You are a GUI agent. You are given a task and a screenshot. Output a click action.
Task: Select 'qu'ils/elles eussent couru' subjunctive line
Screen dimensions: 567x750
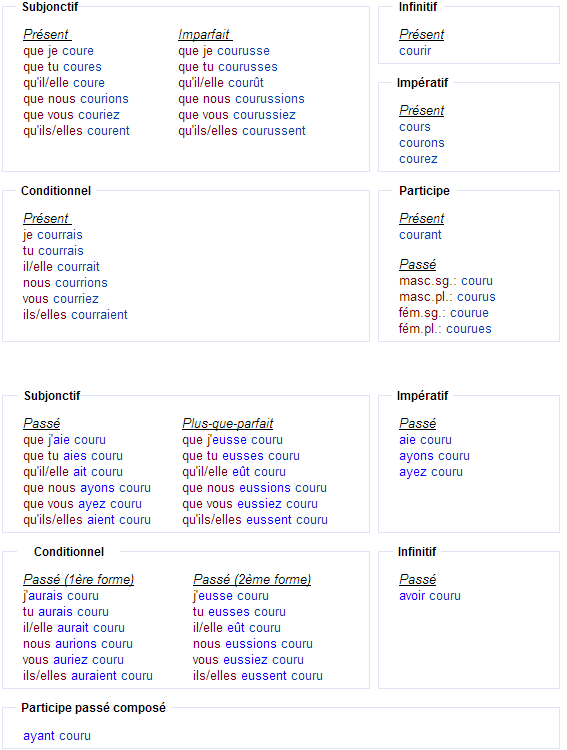(x=255, y=520)
